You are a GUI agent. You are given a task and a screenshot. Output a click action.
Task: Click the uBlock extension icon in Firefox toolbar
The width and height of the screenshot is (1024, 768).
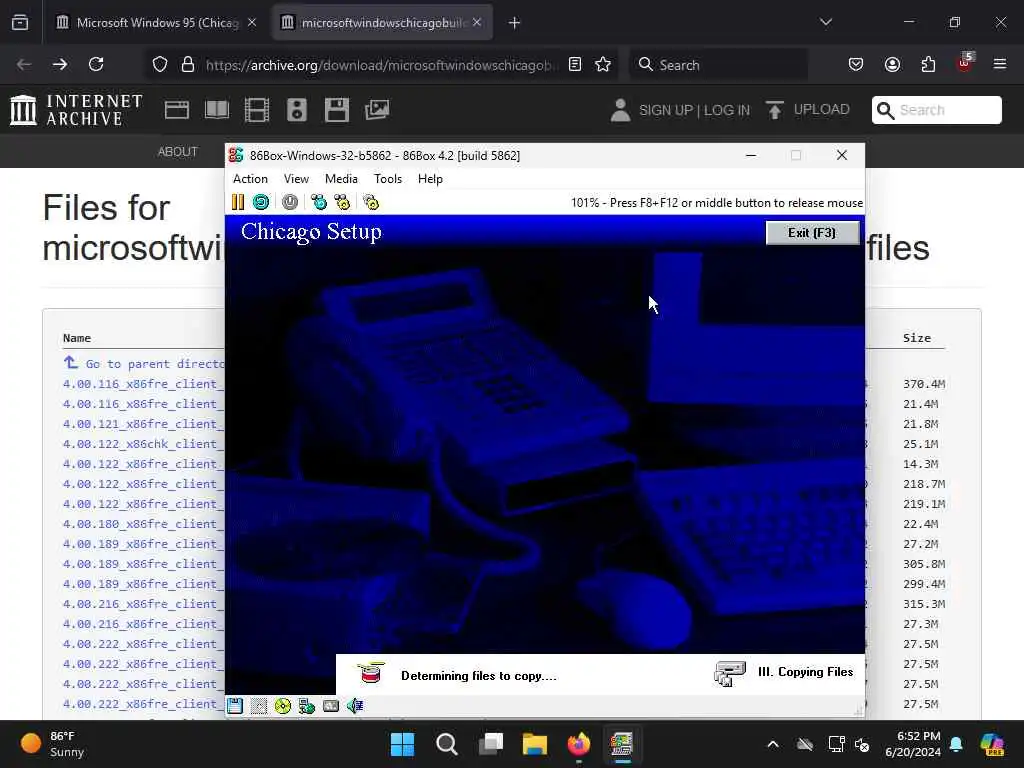click(965, 63)
